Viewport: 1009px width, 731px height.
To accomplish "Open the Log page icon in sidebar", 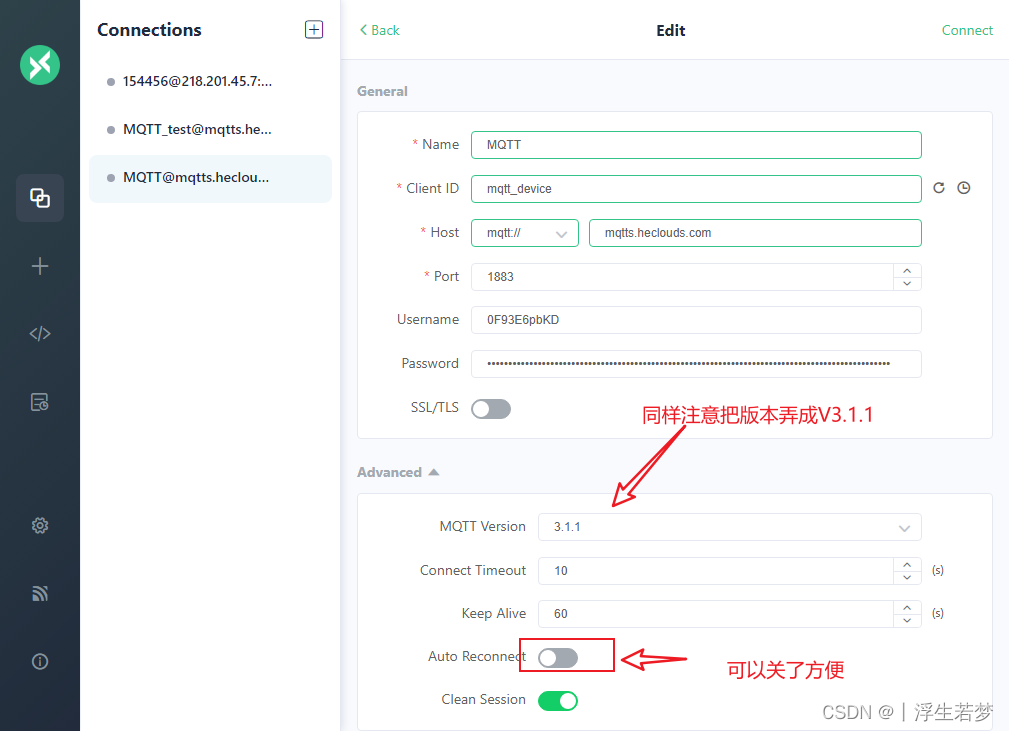I will pos(40,402).
